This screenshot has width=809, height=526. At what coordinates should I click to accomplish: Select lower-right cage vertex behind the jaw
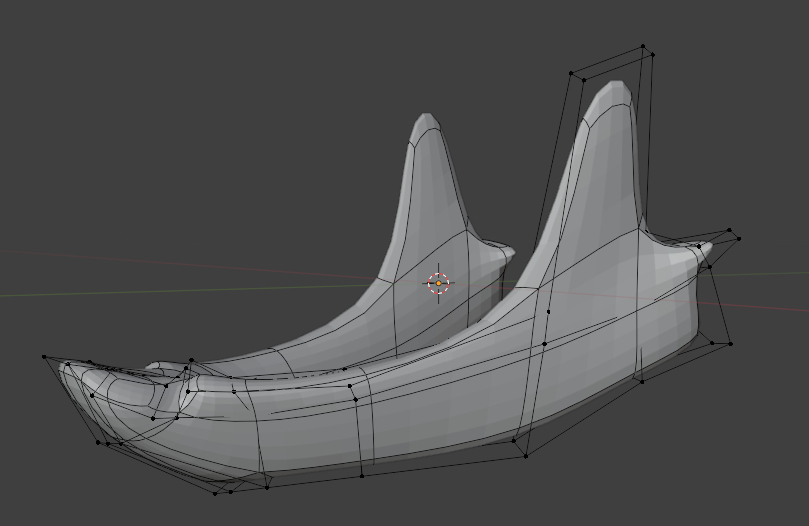730,344
